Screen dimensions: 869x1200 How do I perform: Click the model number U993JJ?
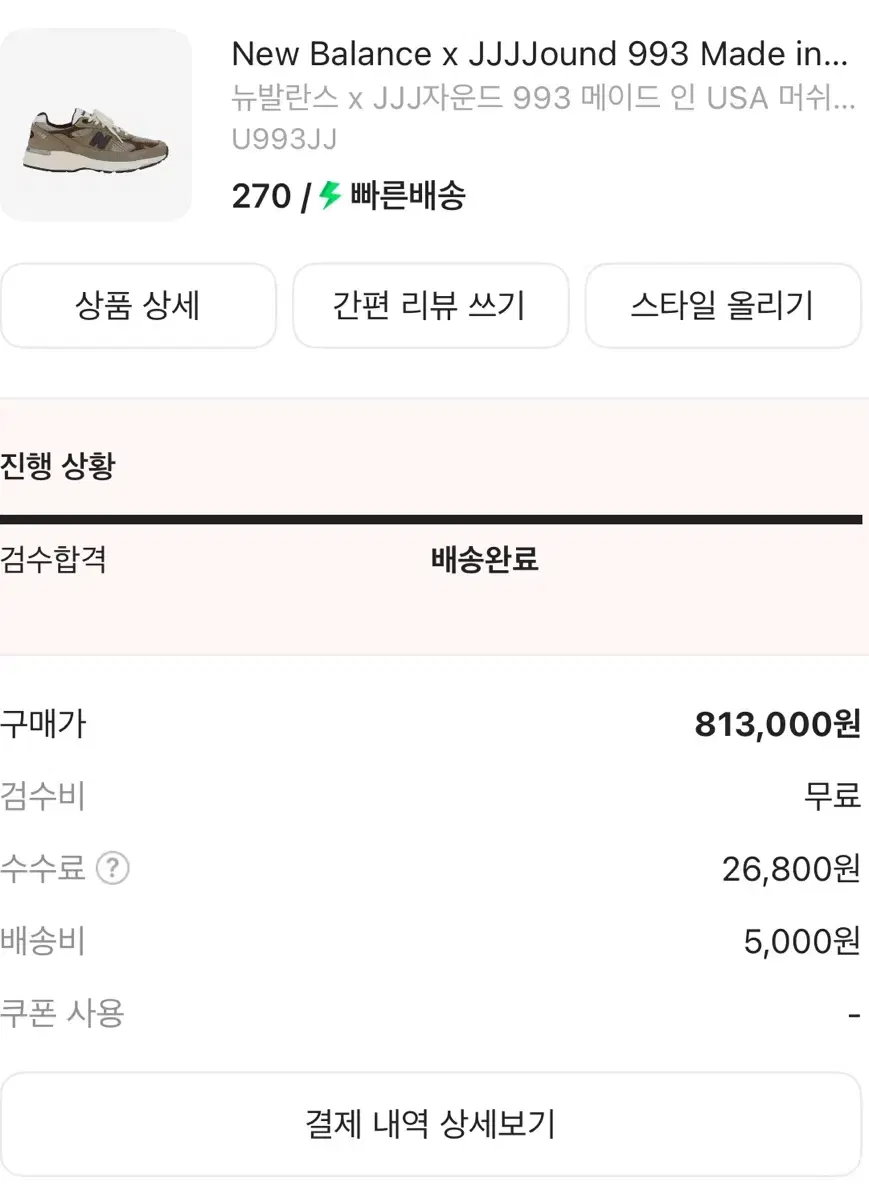(x=284, y=140)
